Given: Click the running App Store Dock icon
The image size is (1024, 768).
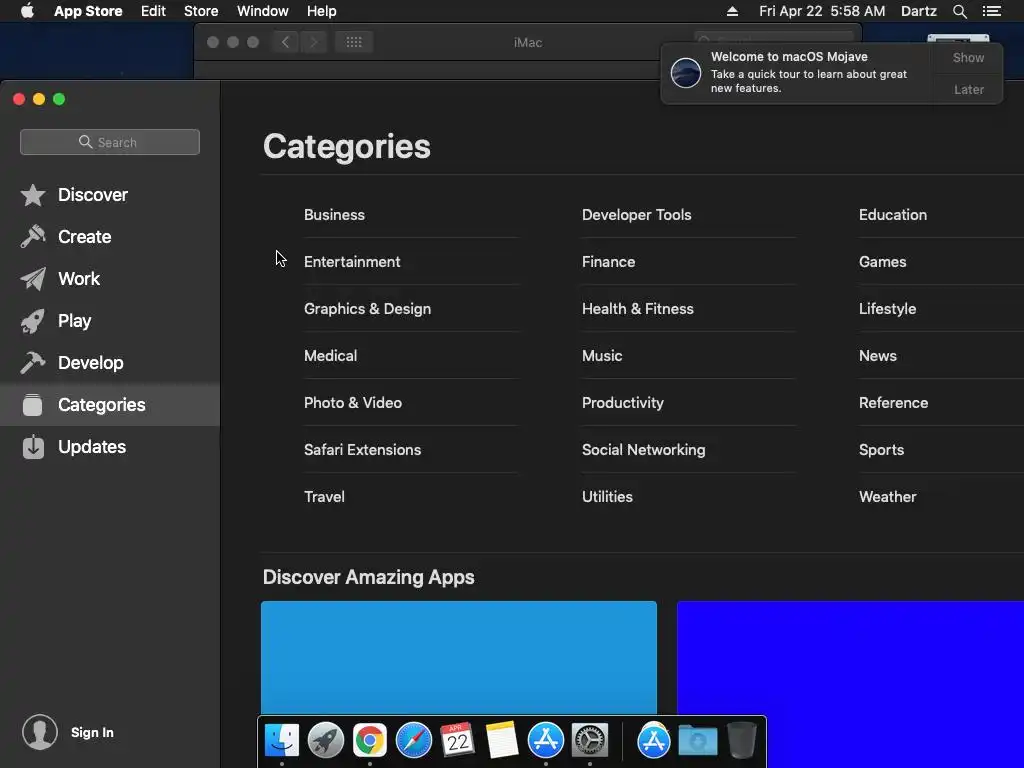Looking at the screenshot, I should coord(545,741).
